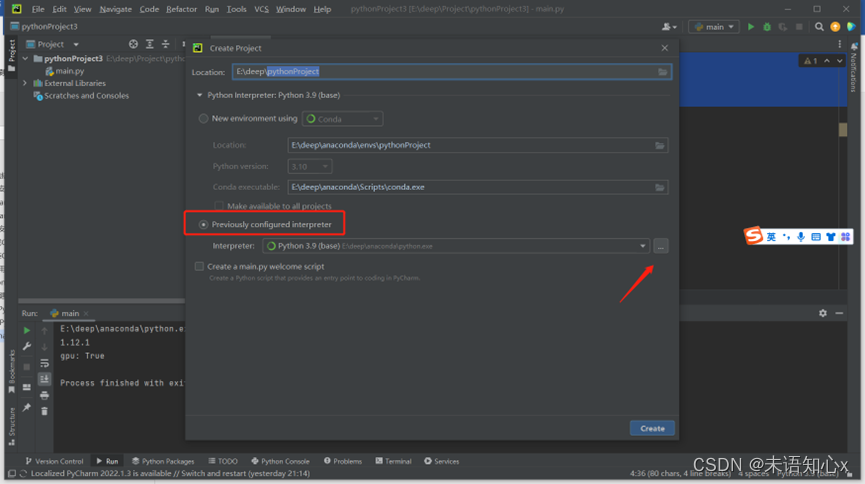The image size is (865, 484).
Task: Toggle soft-wrap in the Run output
Action: [45, 363]
